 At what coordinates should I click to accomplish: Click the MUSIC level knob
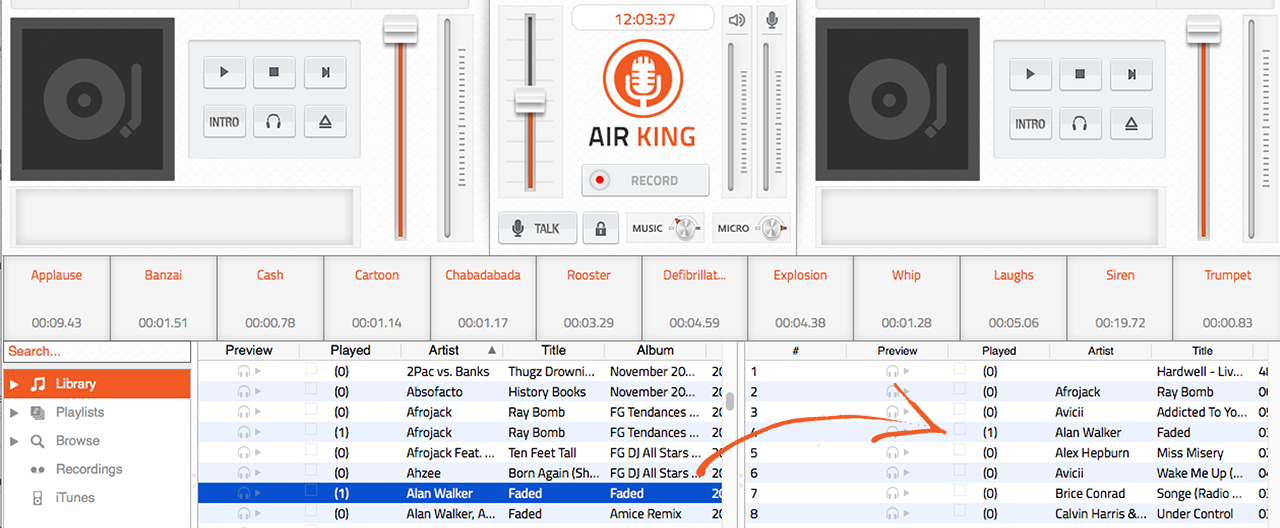click(684, 228)
